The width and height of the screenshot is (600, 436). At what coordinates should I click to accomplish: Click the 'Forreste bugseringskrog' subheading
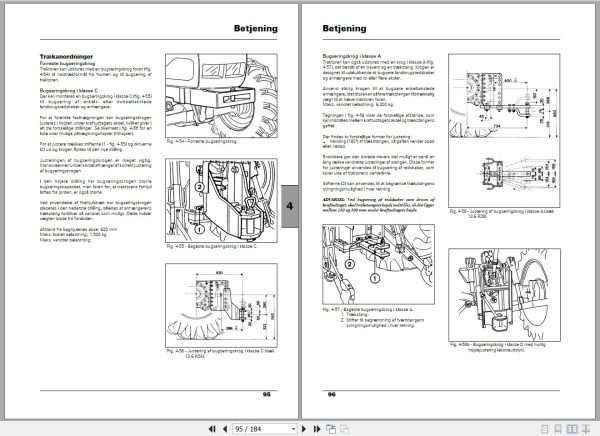tap(67, 63)
